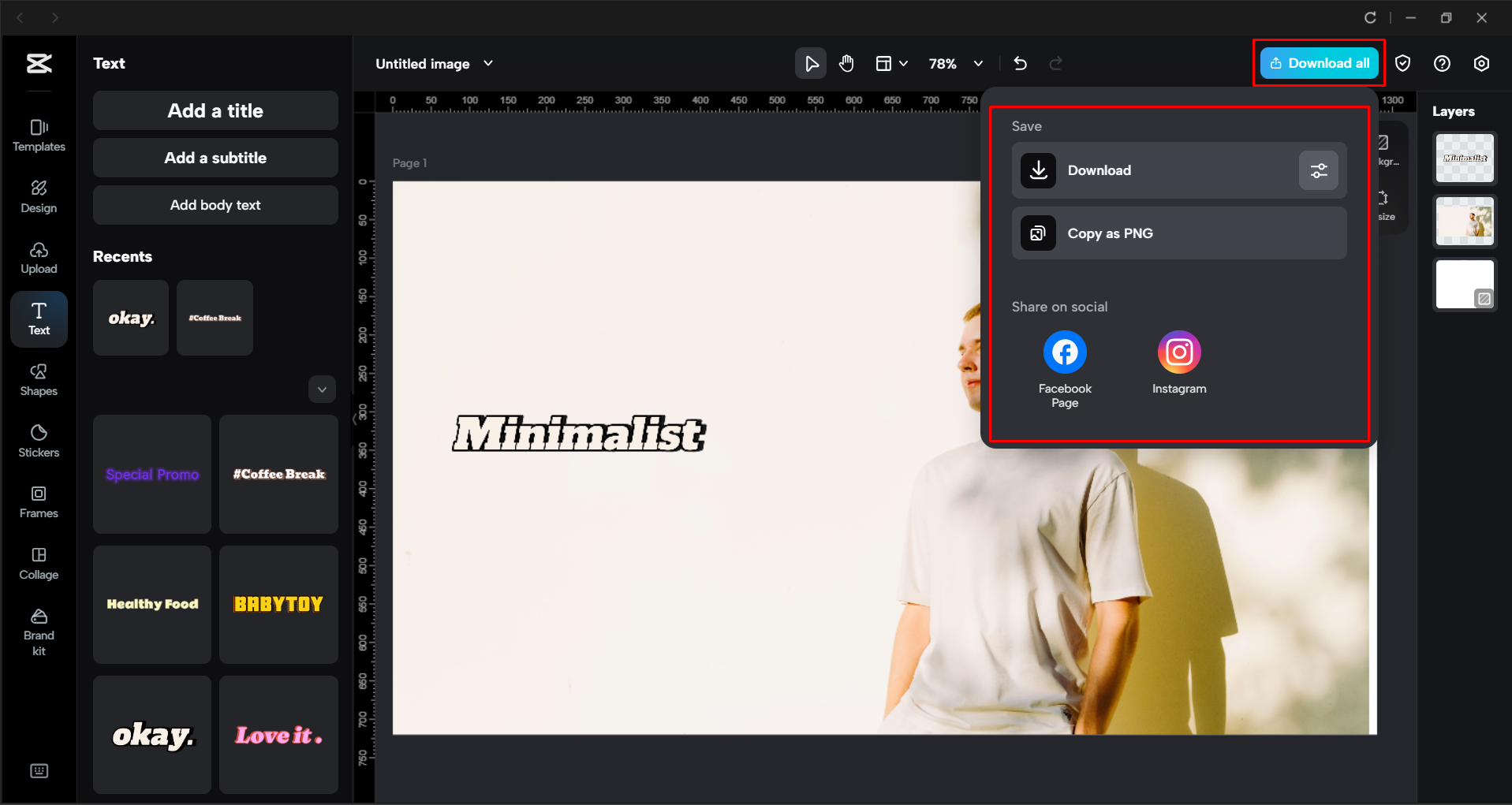
Task: Undo the last action
Action: pos(1020,63)
